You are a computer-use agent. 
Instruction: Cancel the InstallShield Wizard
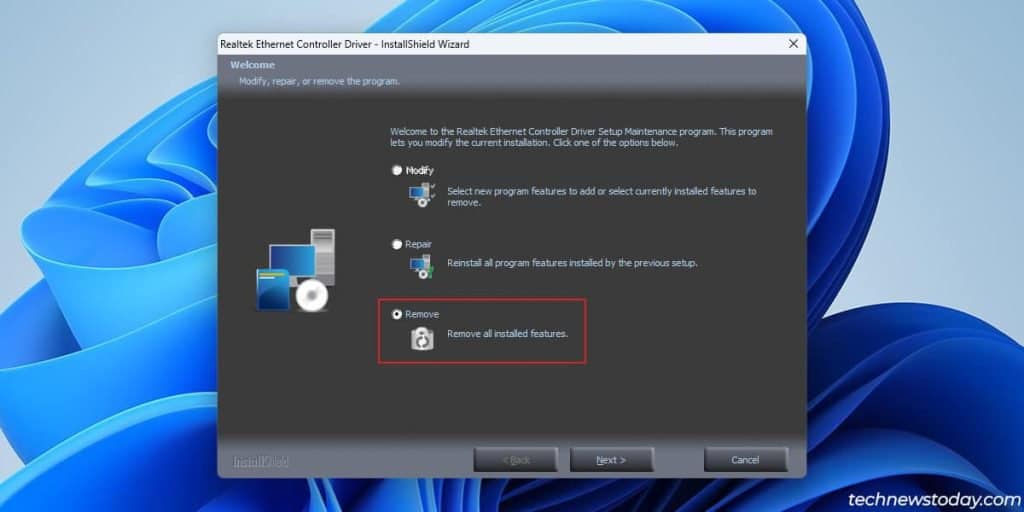point(745,460)
